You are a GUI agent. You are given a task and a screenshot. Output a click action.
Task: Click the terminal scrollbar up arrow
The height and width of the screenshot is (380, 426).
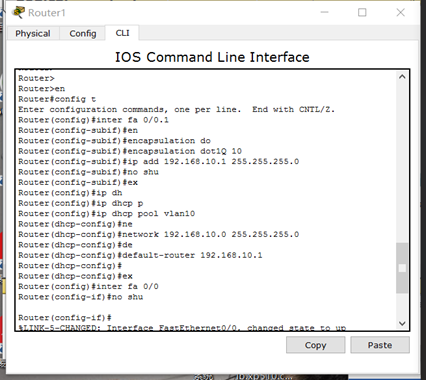tap(402, 77)
